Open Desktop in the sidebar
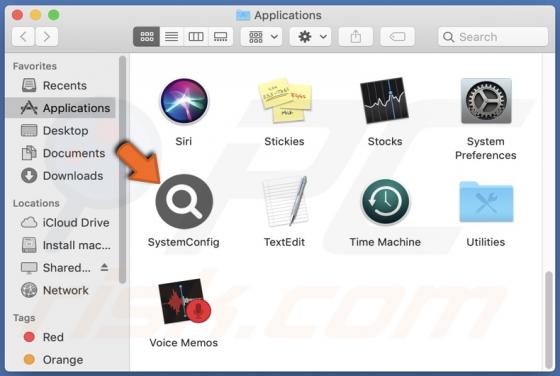 60,131
